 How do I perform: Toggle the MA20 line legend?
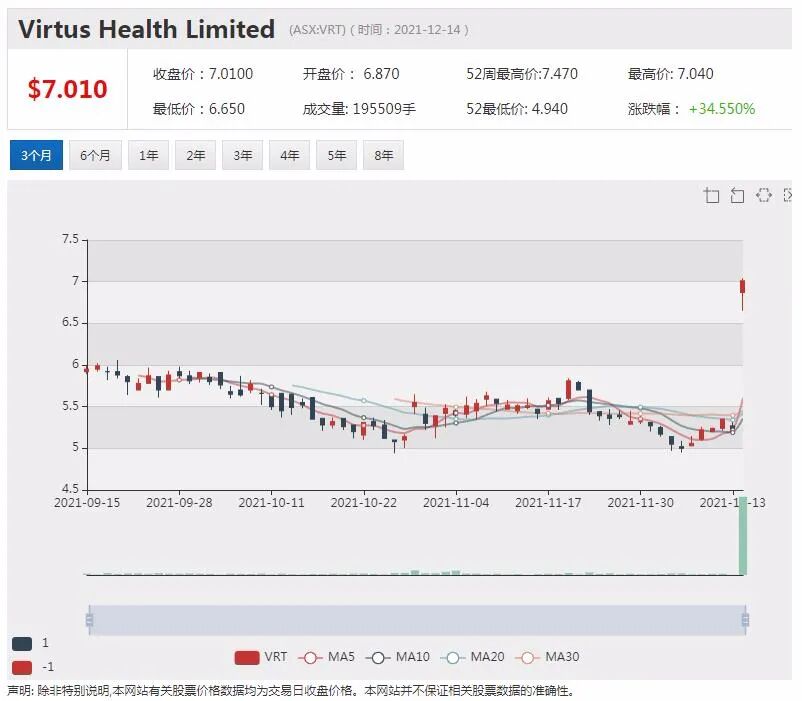tap(473, 657)
